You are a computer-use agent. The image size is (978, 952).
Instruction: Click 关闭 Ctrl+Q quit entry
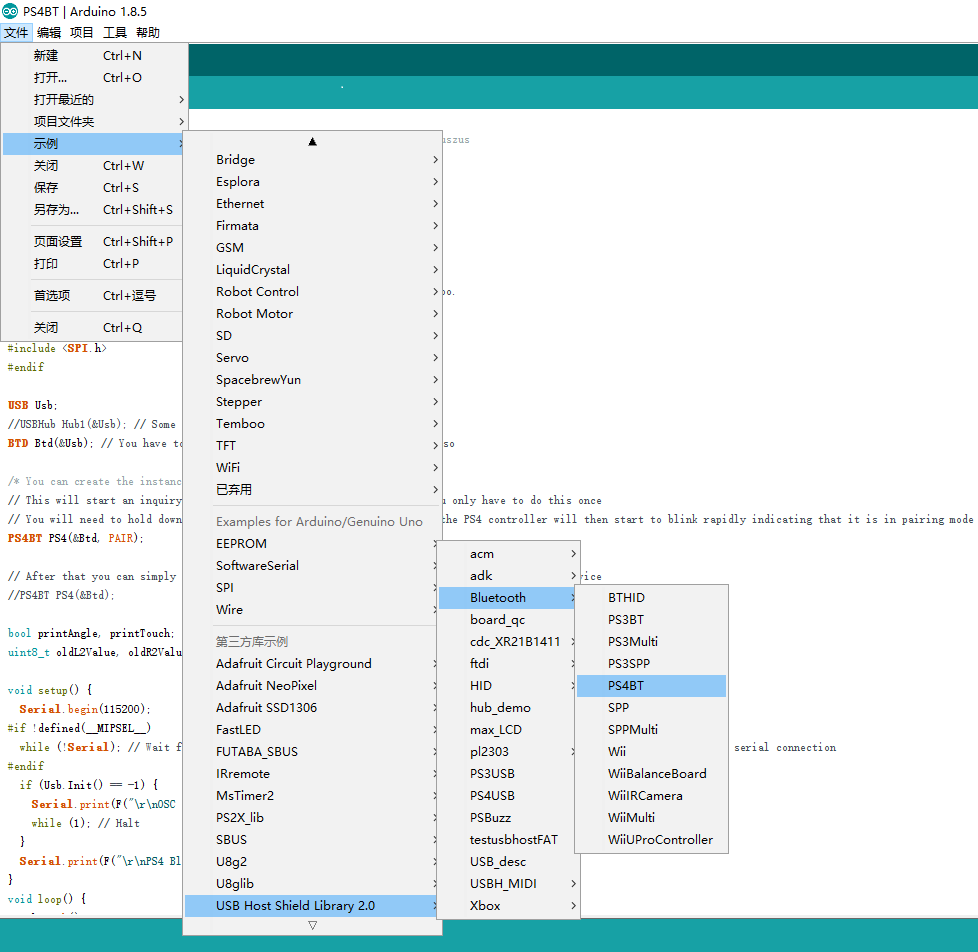point(94,328)
